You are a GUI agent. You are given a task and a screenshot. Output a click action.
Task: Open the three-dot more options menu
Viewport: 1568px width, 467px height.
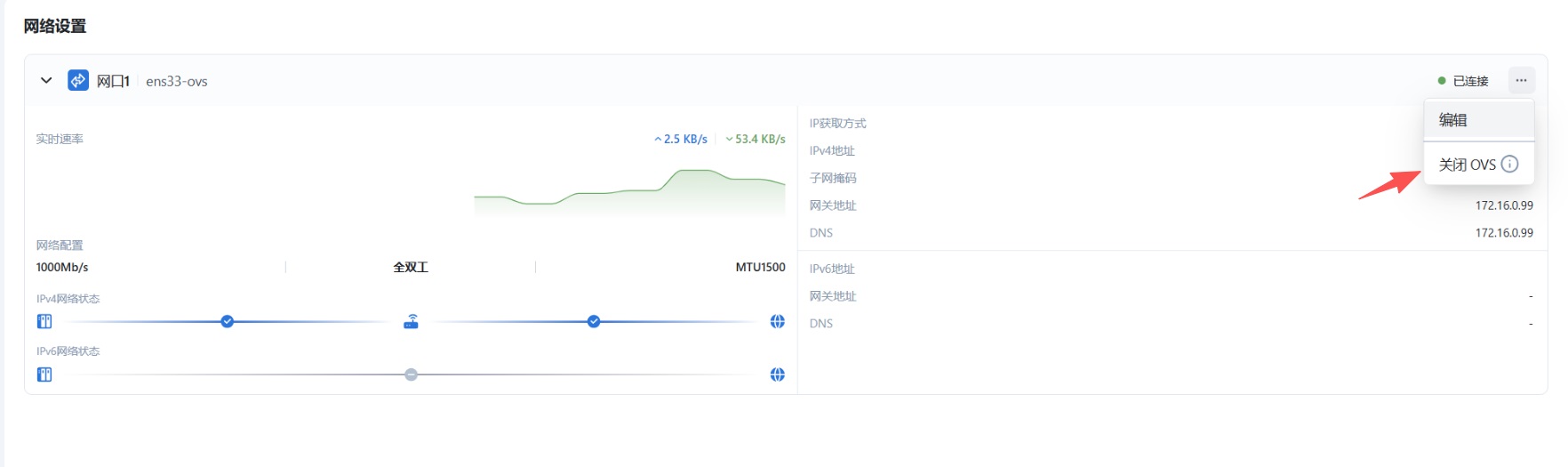(1521, 81)
